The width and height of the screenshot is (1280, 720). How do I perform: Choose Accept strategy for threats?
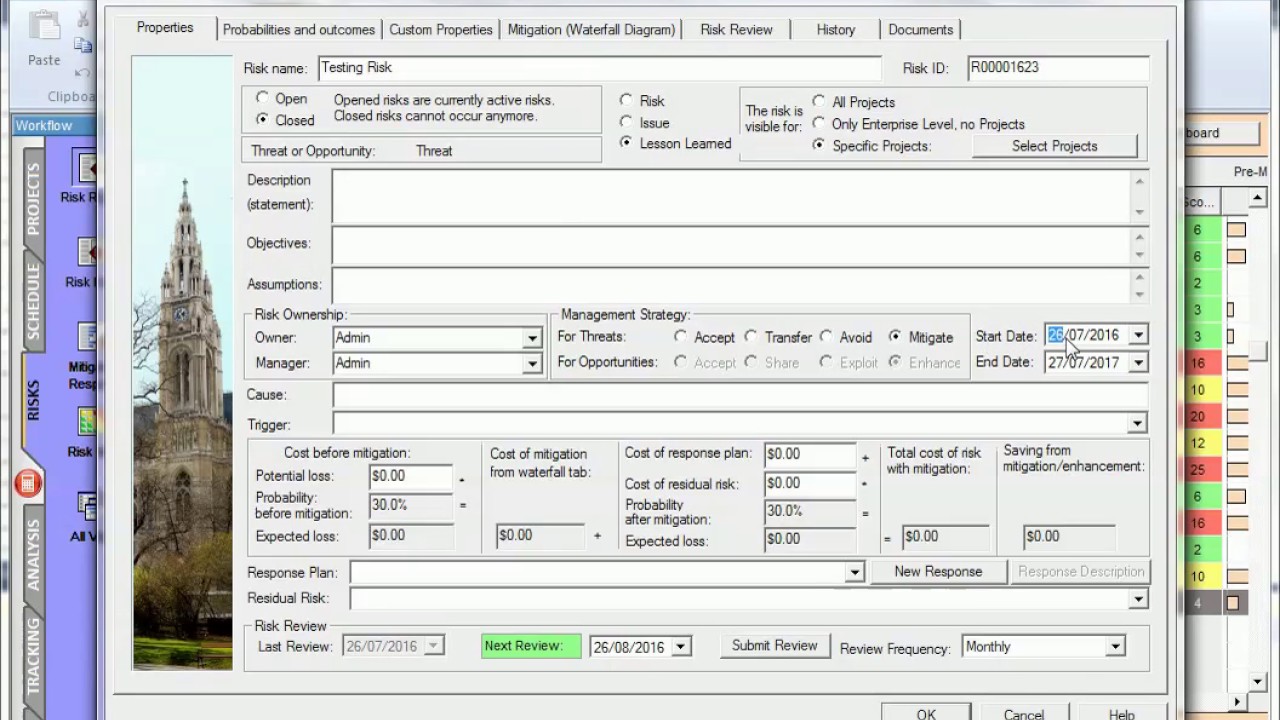click(681, 337)
